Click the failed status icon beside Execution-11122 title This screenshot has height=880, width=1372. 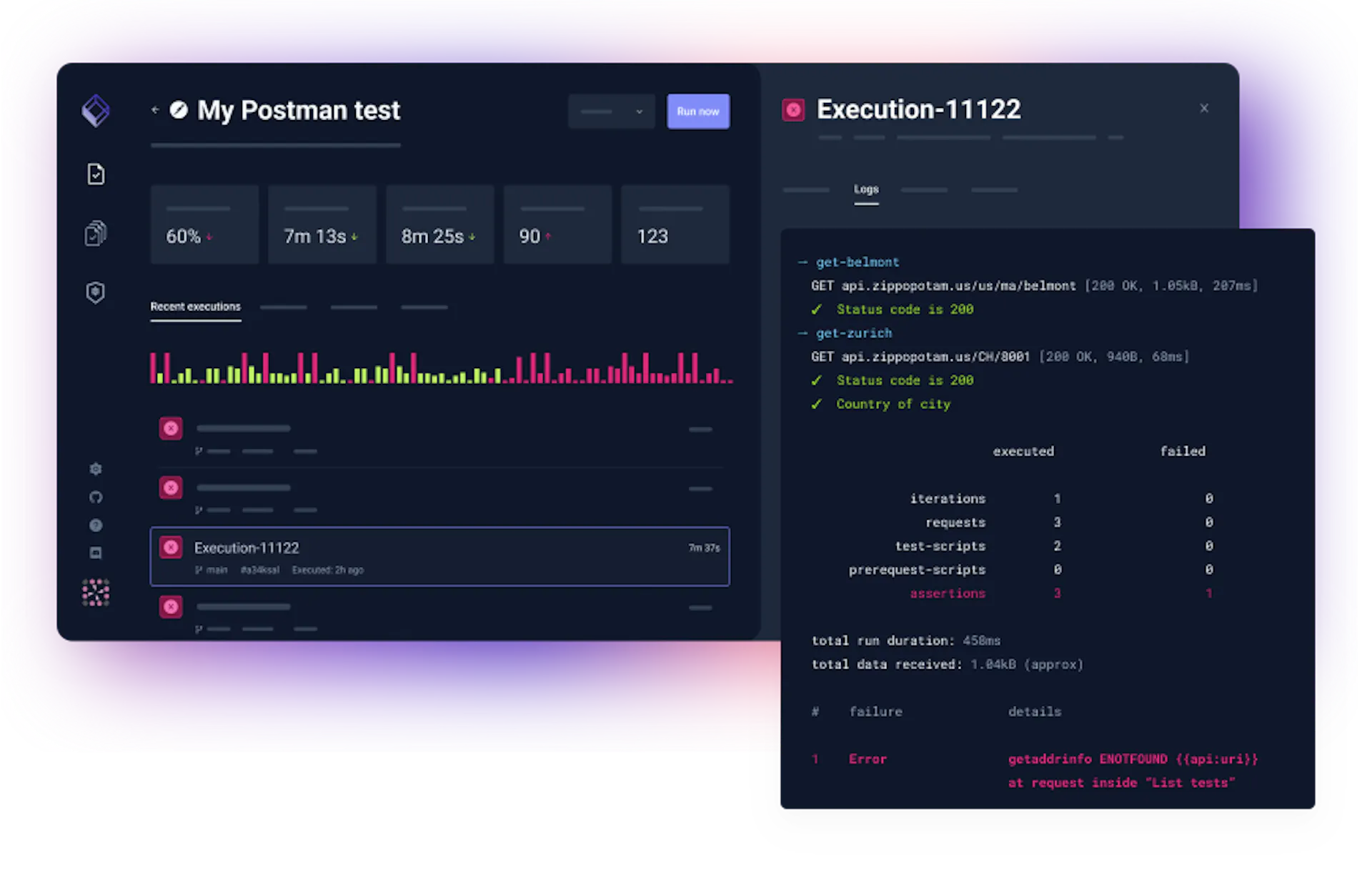[x=793, y=110]
